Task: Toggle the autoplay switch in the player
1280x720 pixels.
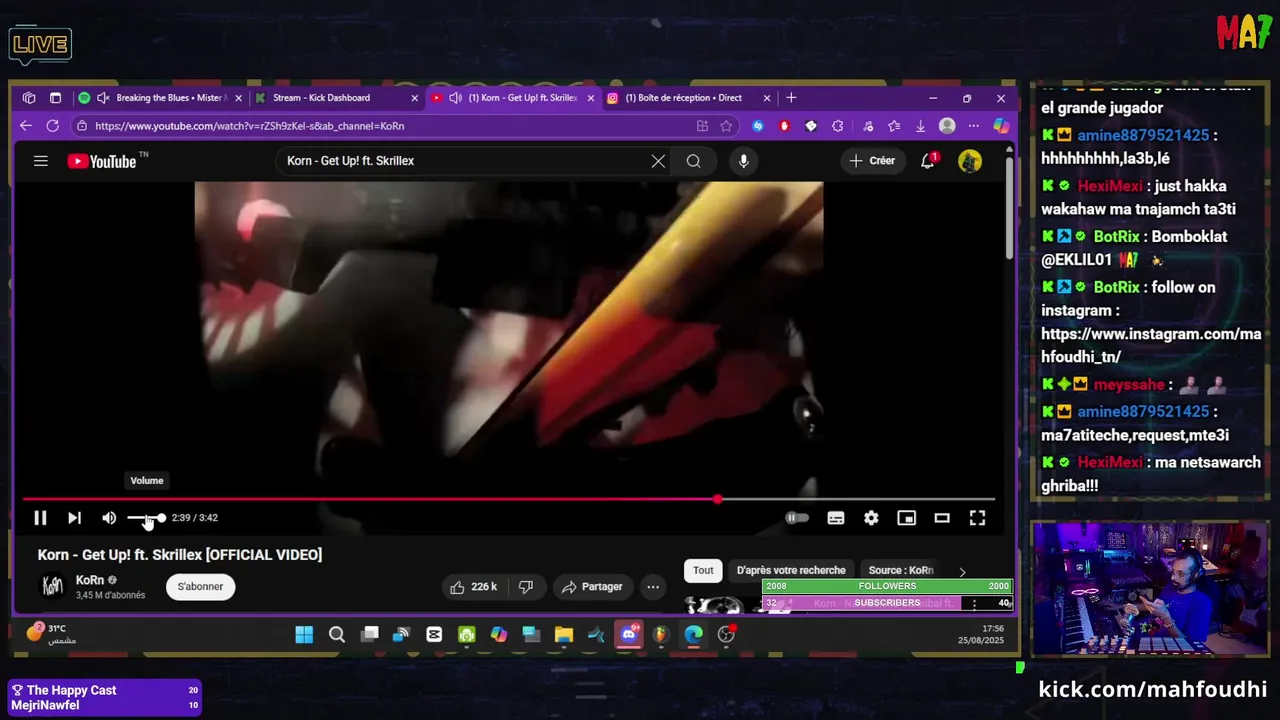Action: [797, 518]
